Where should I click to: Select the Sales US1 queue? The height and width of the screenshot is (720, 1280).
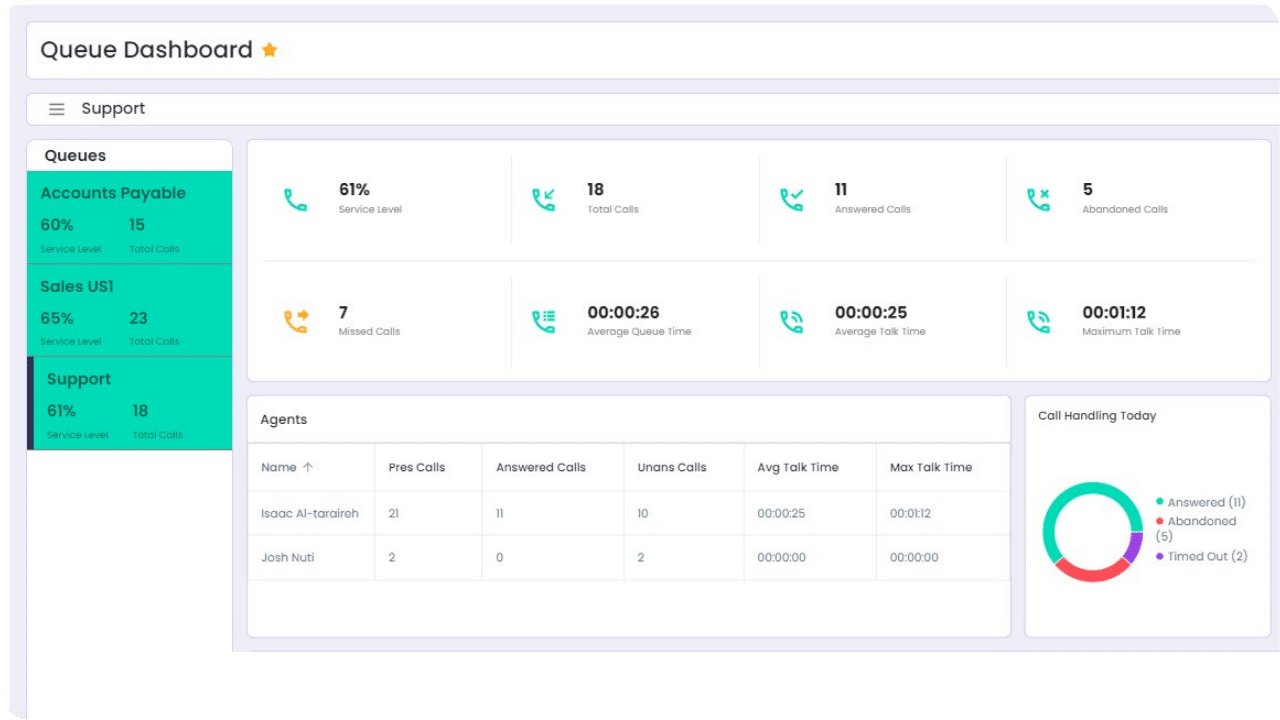pyautogui.click(x=130, y=310)
